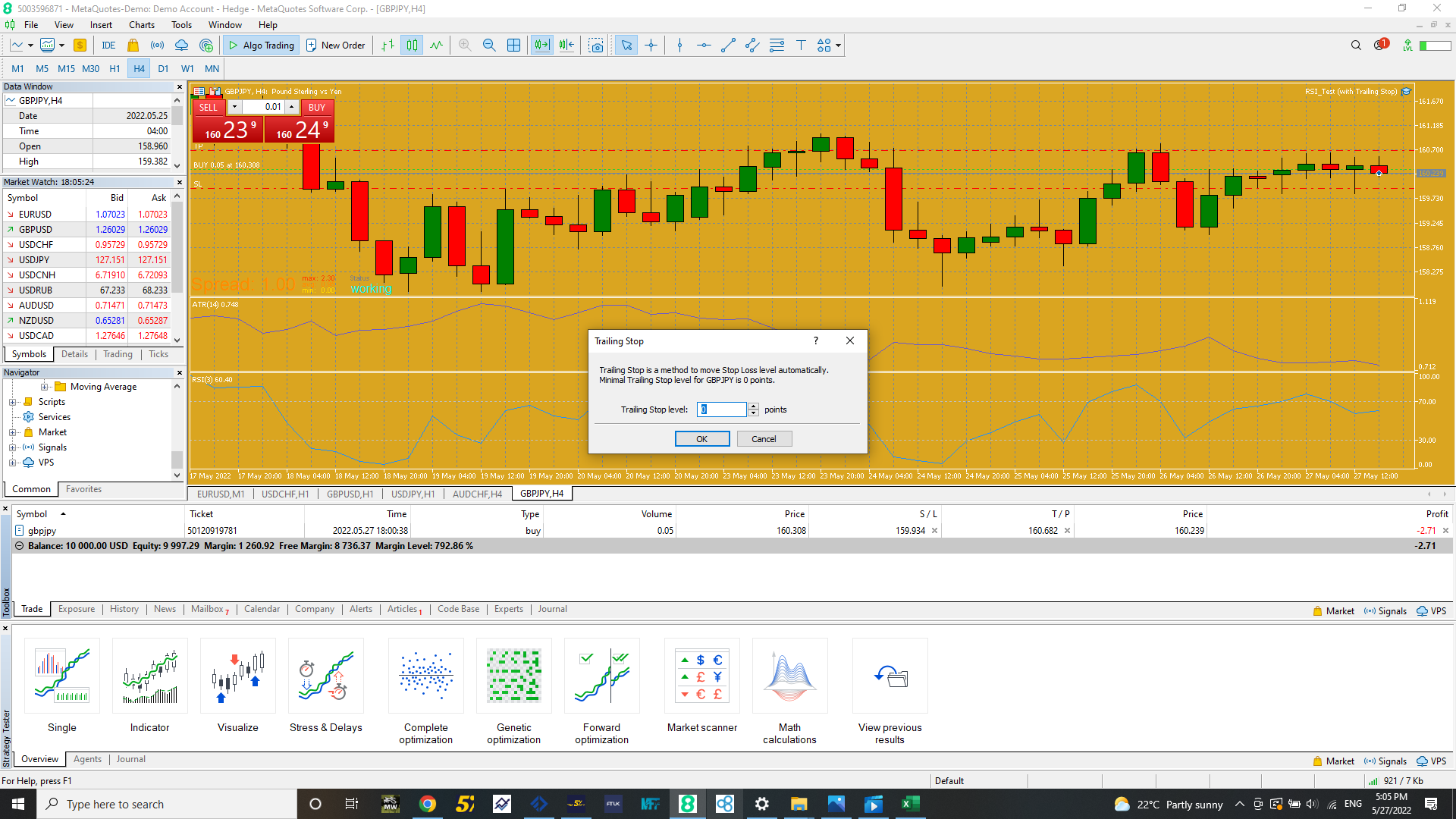Click the Services gear icon in Navigator
The height and width of the screenshot is (819, 1456).
click(29, 417)
